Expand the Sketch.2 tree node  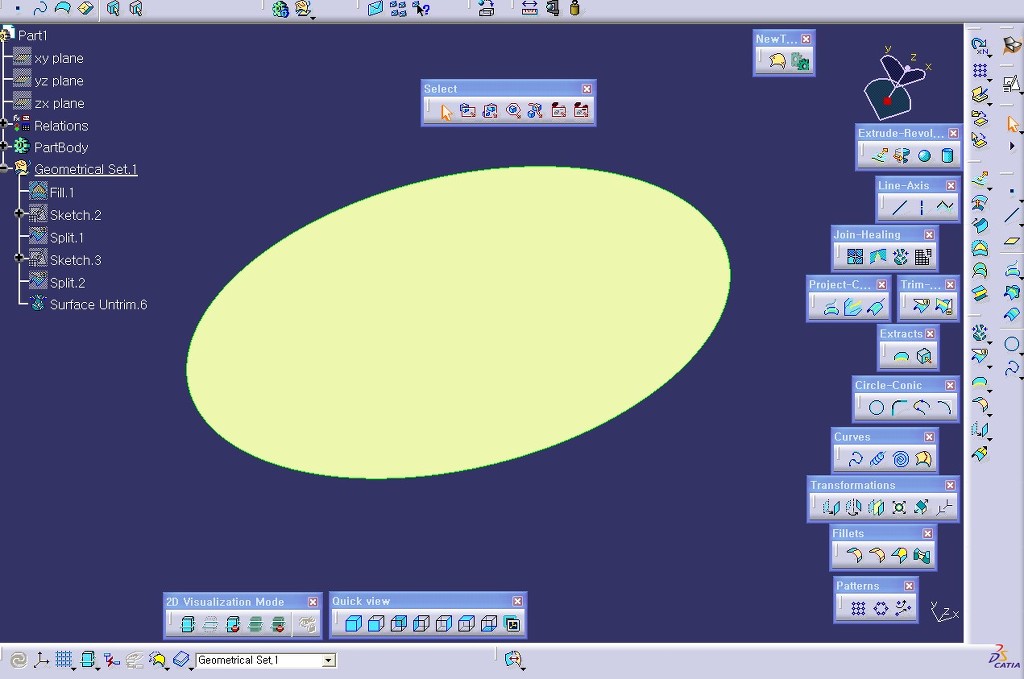pos(20,213)
